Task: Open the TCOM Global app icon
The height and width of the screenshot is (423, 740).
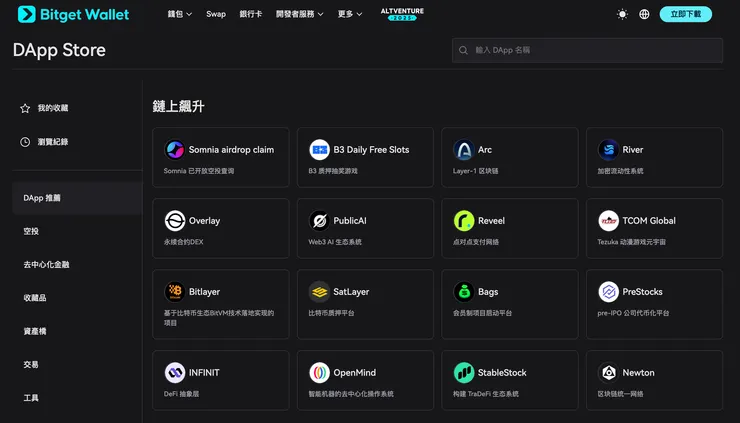Action: tap(608, 220)
